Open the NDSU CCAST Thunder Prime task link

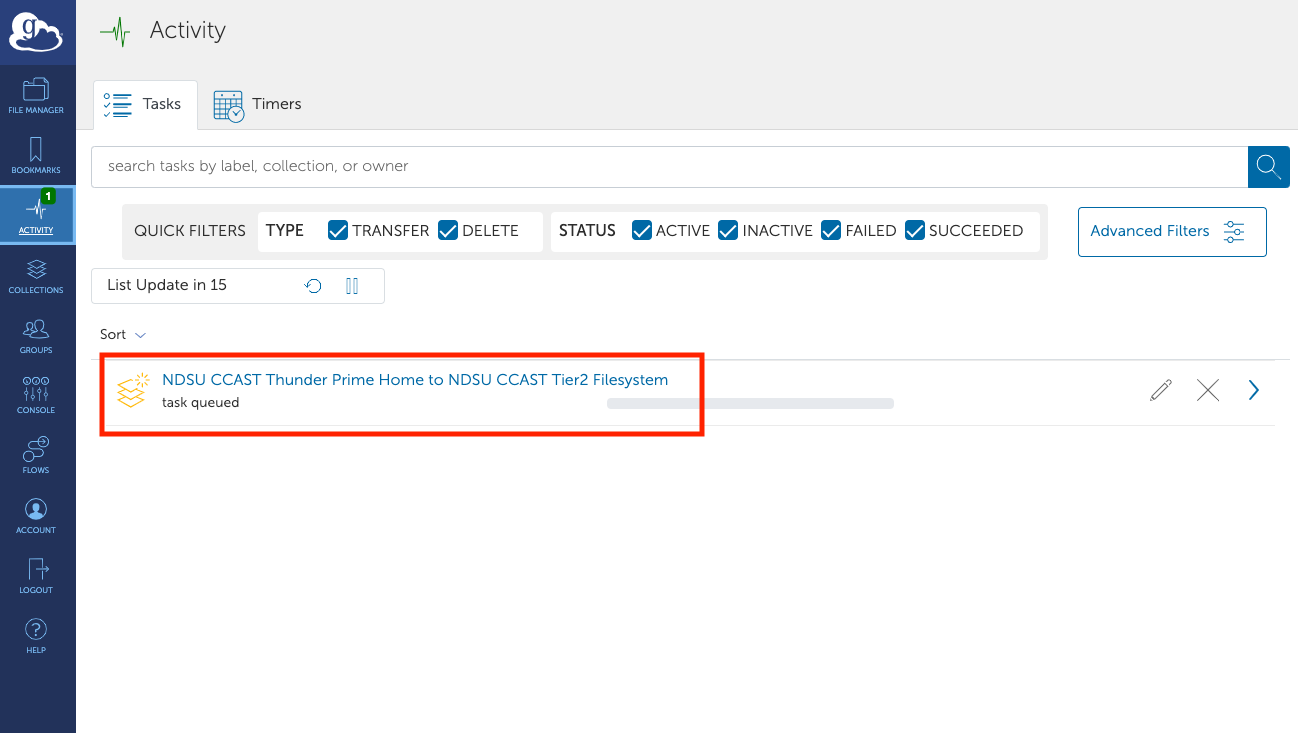(415, 380)
